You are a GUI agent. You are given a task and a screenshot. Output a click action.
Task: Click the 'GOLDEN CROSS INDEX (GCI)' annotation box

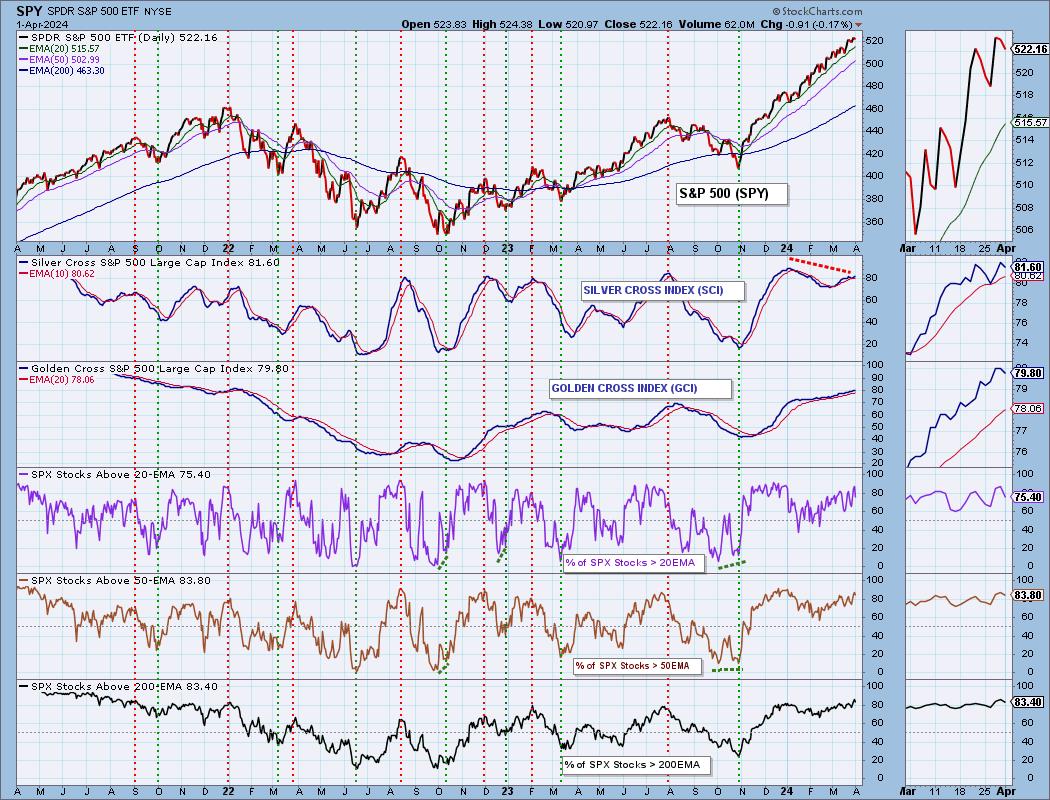click(640, 389)
